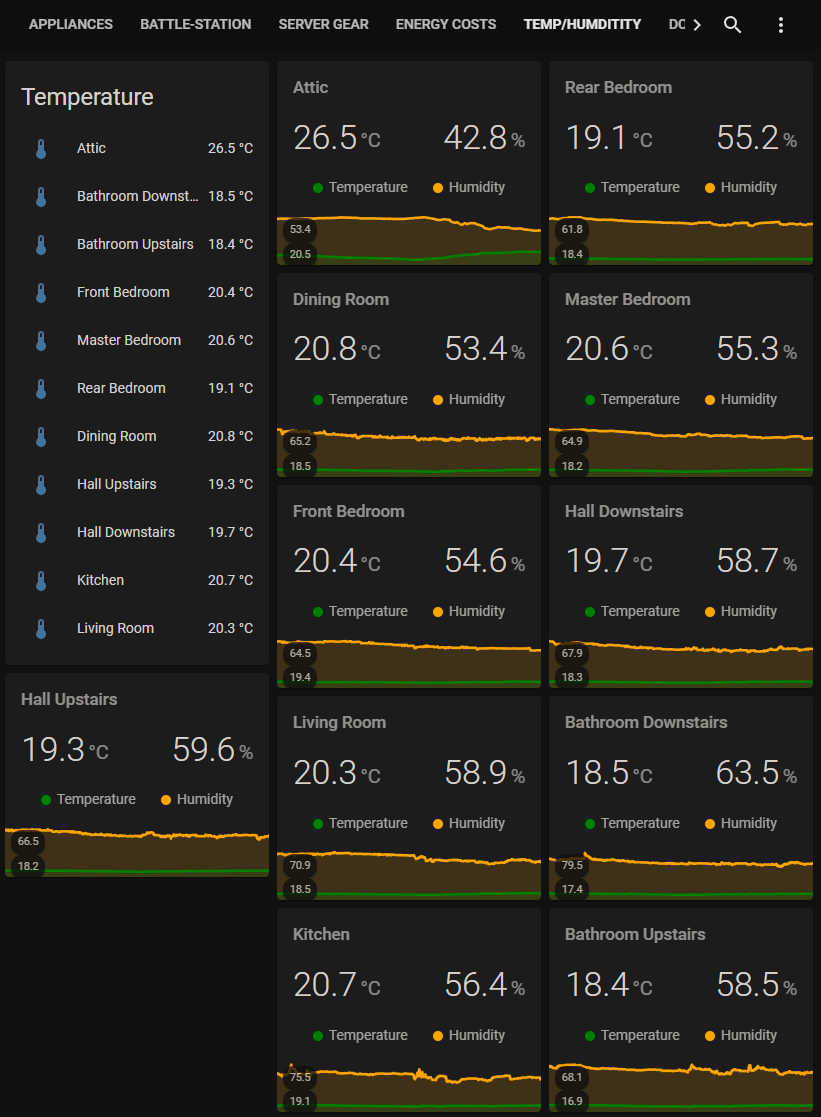This screenshot has width=821, height=1117.
Task: Click the Front Bedroom thermometer icon
Action: [x=41, y=292]
